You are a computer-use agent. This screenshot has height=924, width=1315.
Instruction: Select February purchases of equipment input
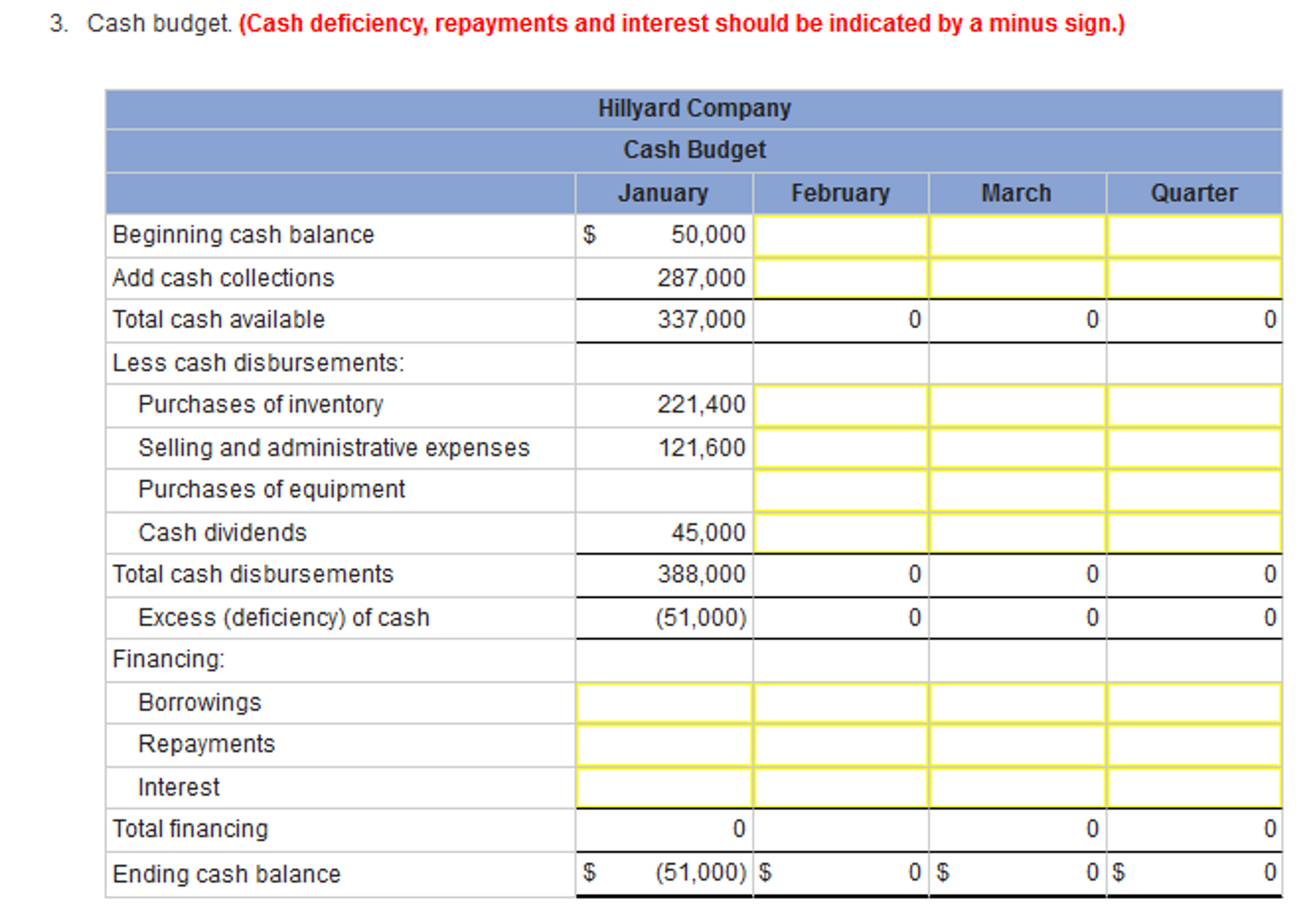pos(840,490)
